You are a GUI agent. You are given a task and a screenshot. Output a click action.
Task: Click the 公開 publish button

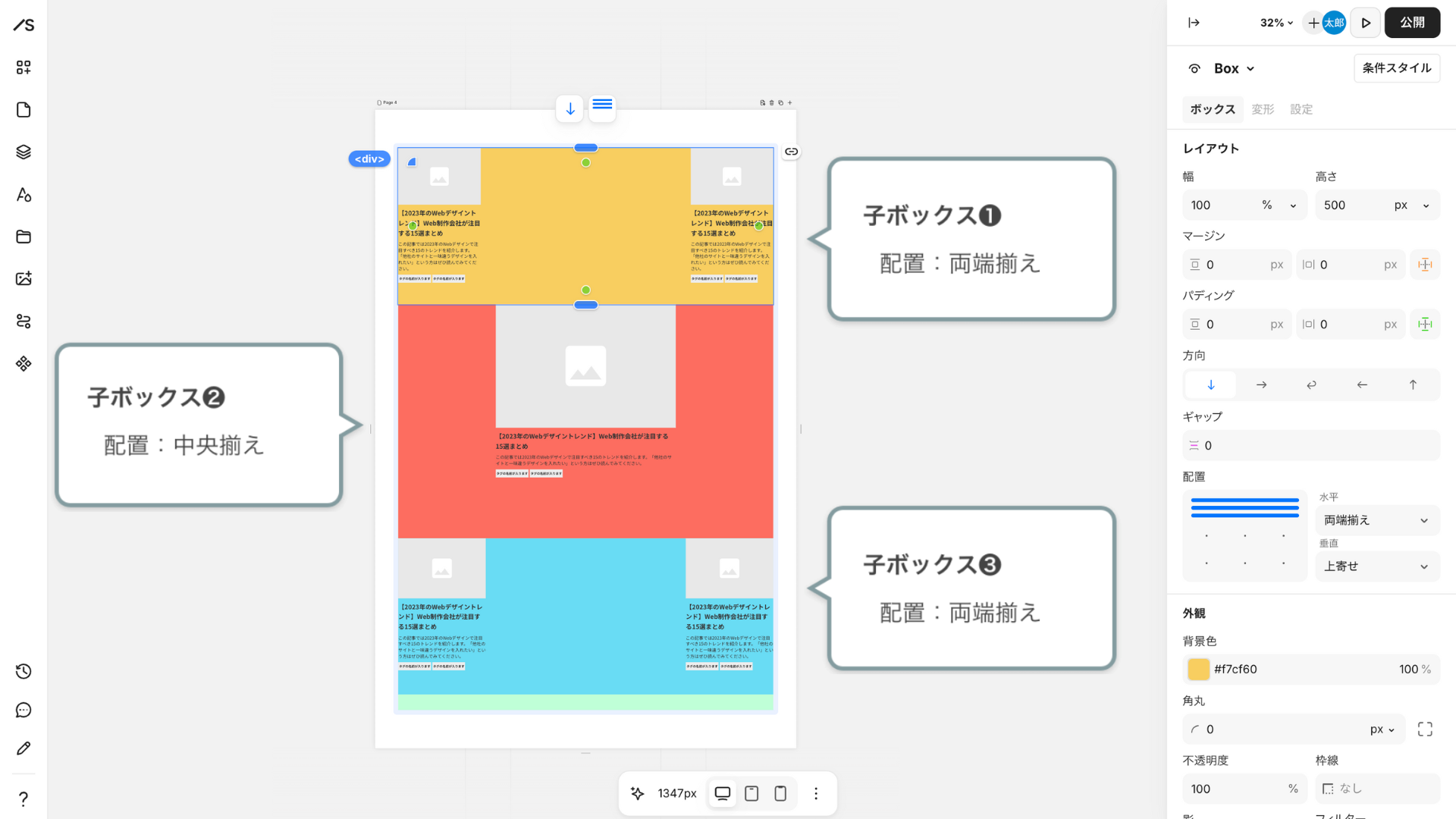tap(1412, 23)
